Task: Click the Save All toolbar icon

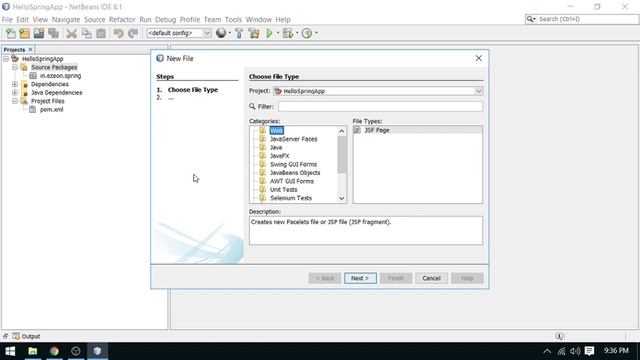Action: 53,33
